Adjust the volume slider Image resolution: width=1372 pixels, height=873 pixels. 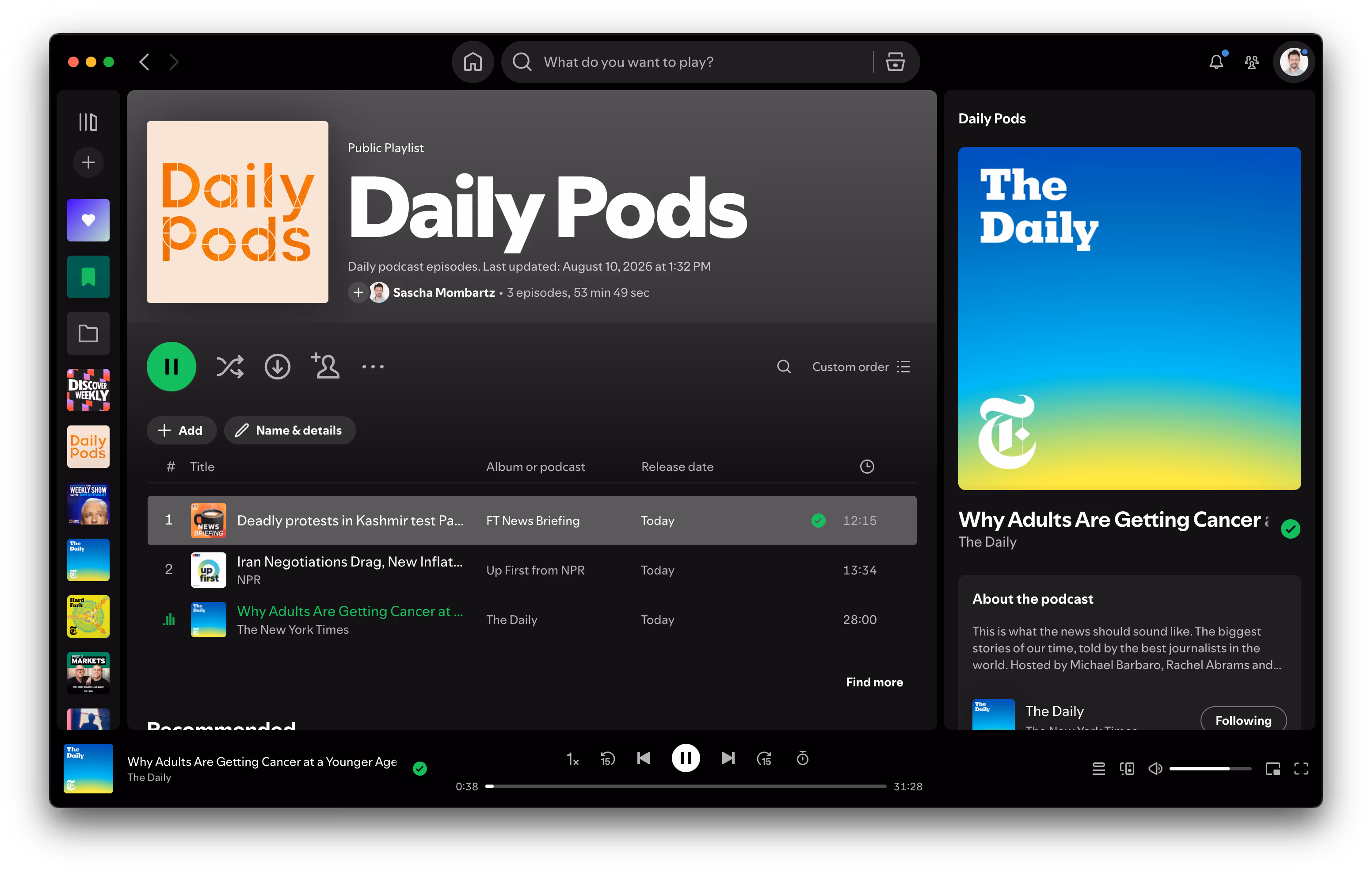(1210, 769)
